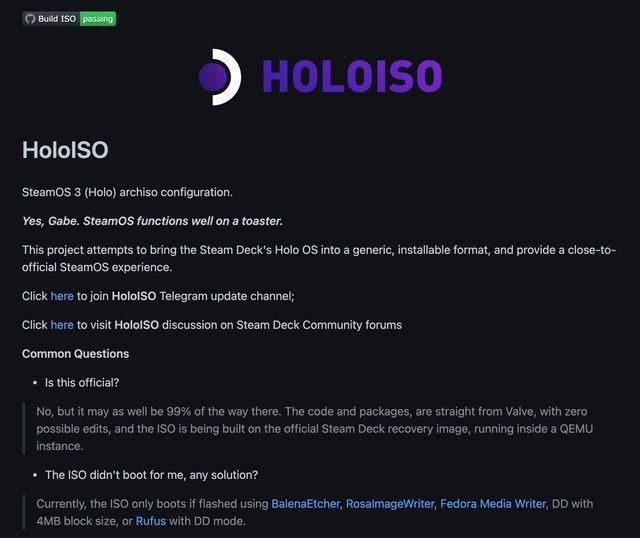Screen dimensions: 640x538
Task: Click the HoloISO main heading
Action: (65, 150)
